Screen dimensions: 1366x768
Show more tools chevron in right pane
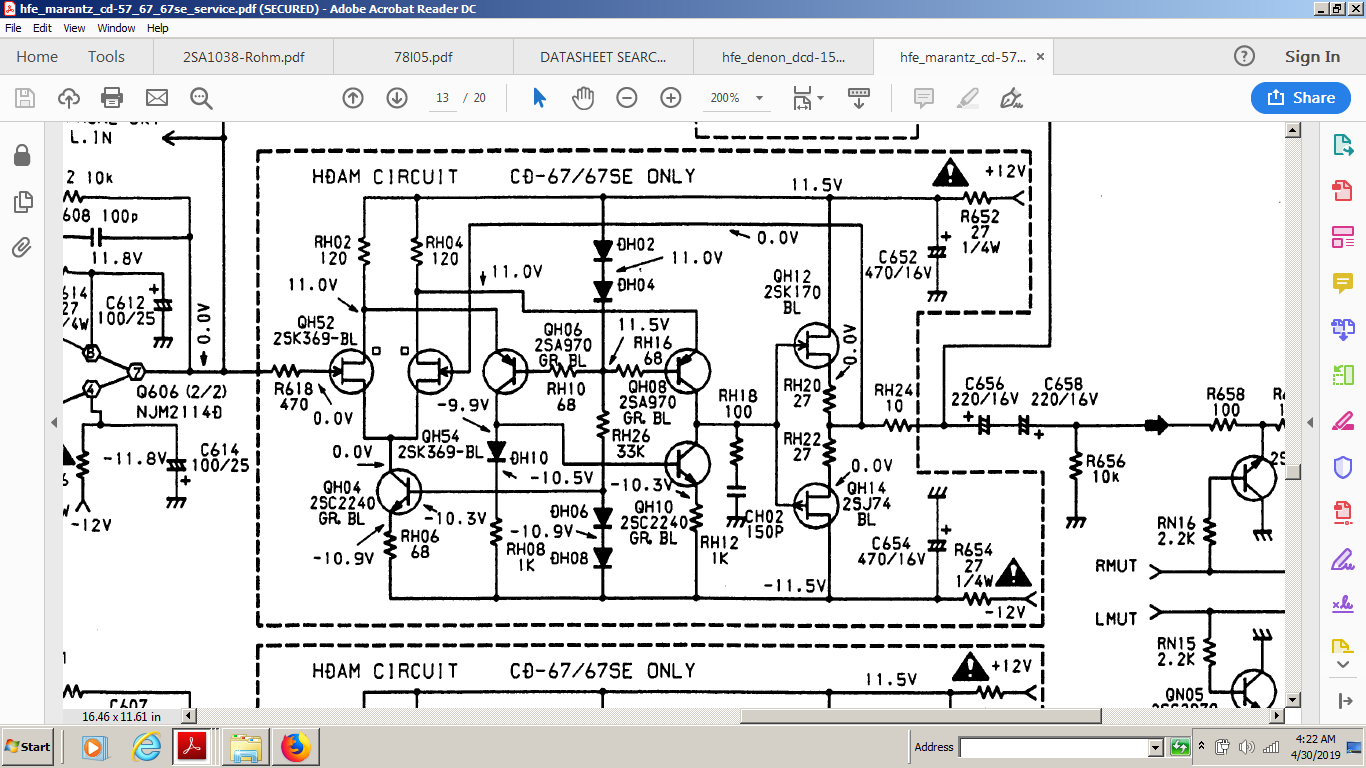(x=1342, y=664)
